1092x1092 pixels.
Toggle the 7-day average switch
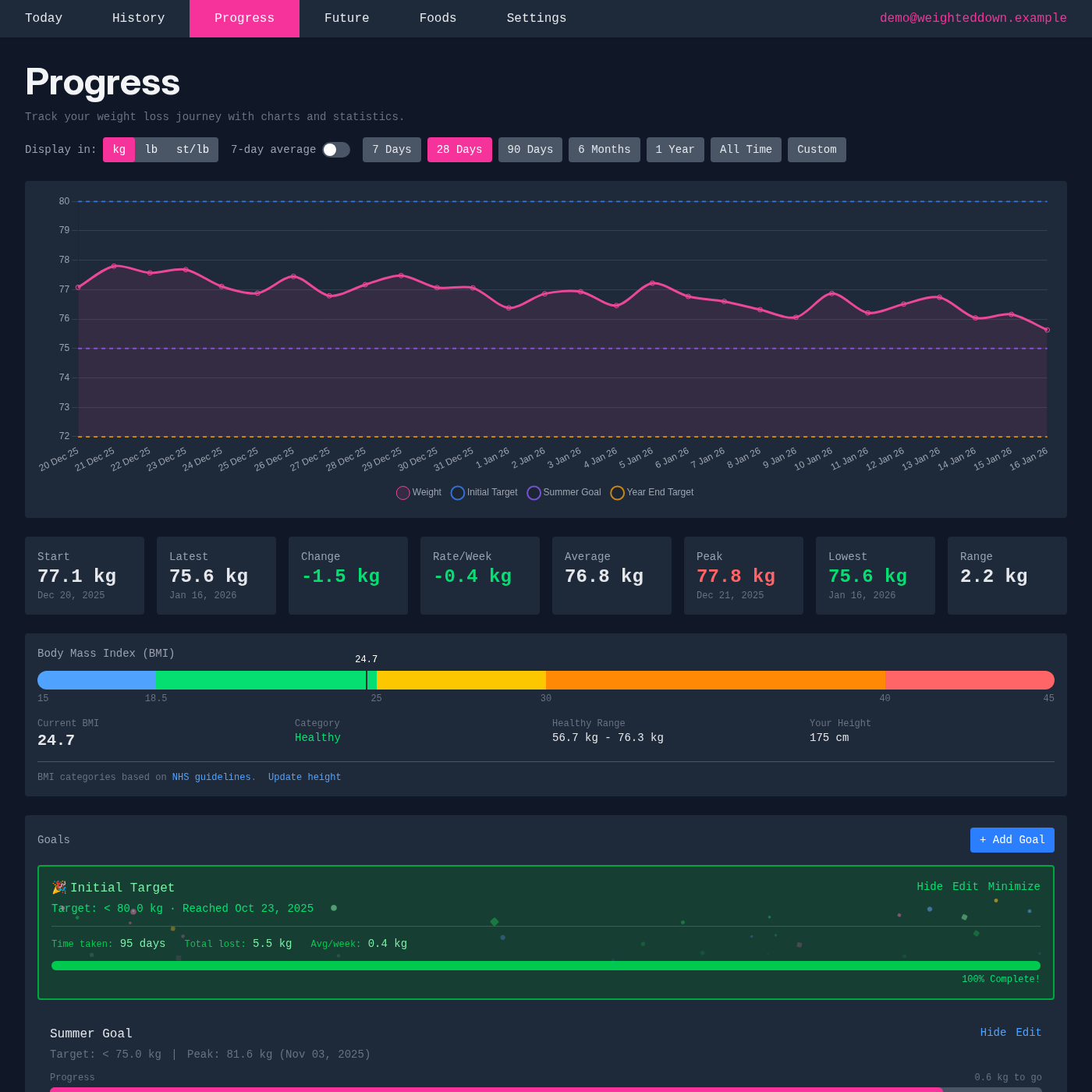[x=335, y=149]
